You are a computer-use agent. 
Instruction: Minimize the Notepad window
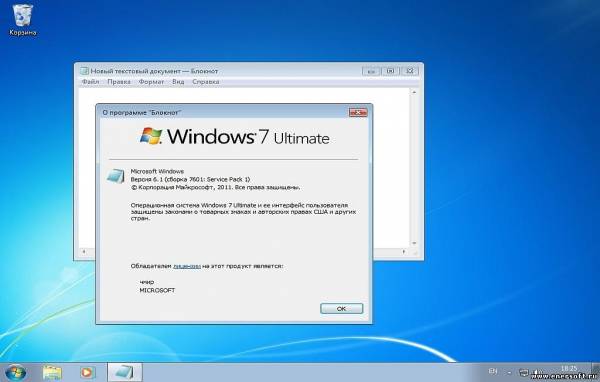[371, 71]
